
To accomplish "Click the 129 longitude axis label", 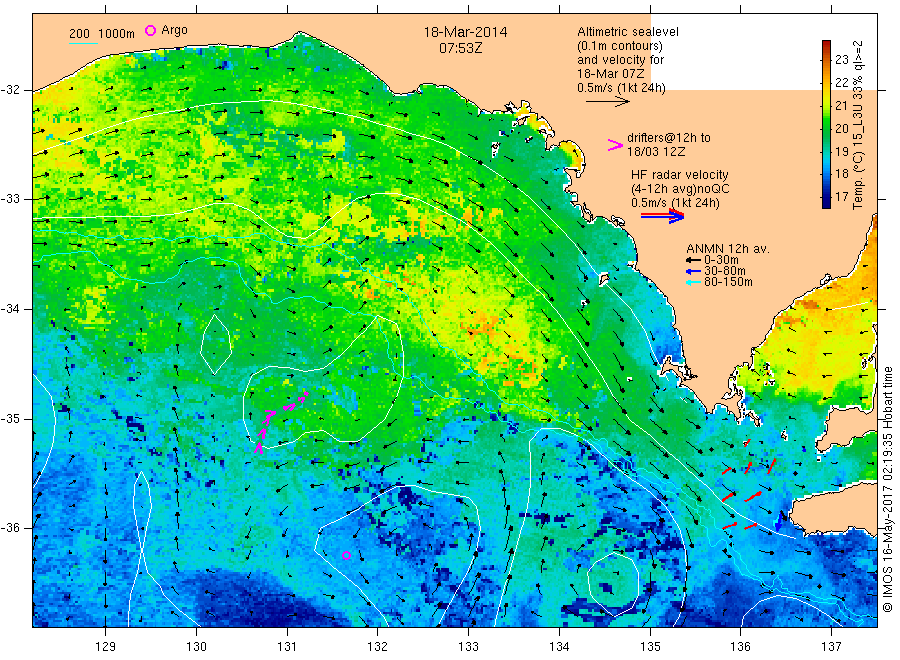I will coord(106,647).
